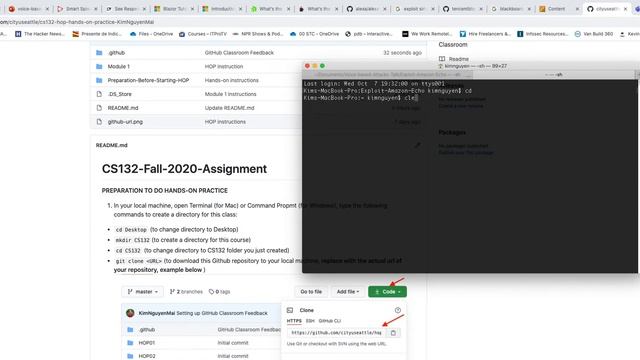Select the SSH clone tab in README screenshot

point(310,321)
